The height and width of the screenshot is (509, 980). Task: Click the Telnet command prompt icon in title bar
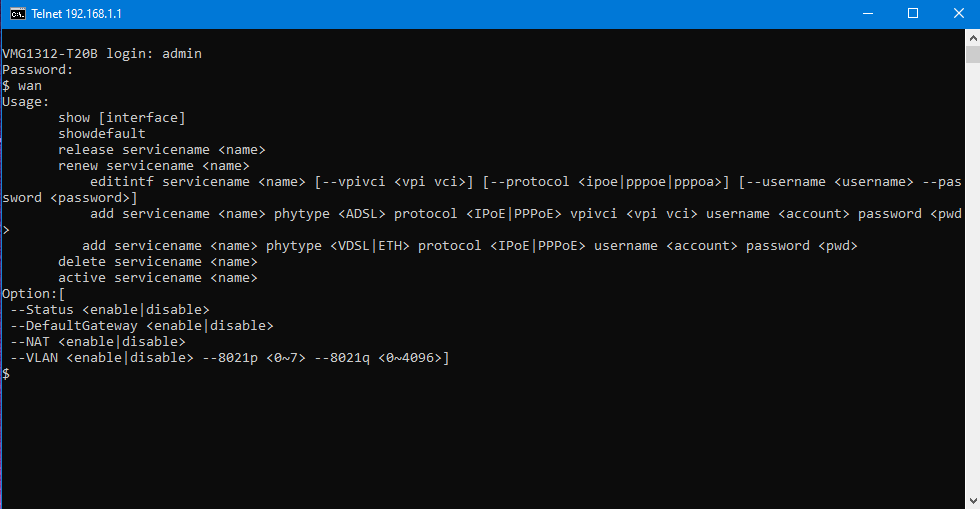point(18,14)
